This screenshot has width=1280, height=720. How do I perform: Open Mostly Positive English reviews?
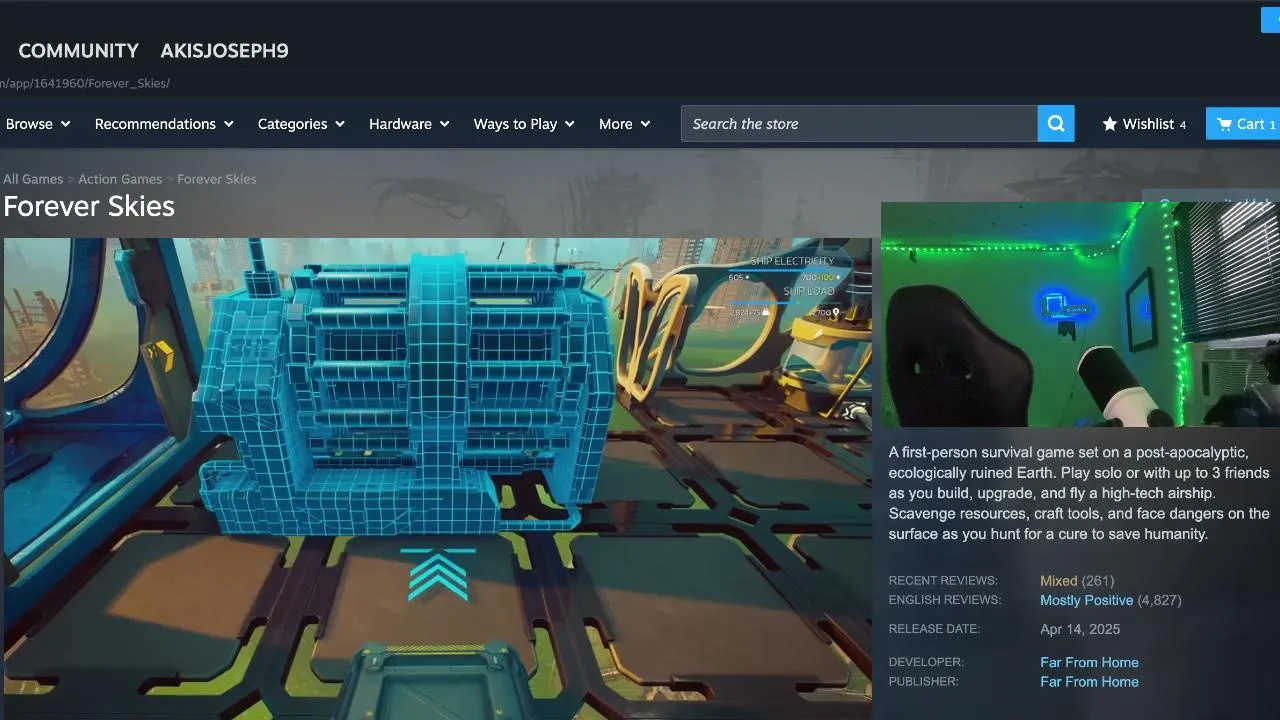coord(1086,601)
